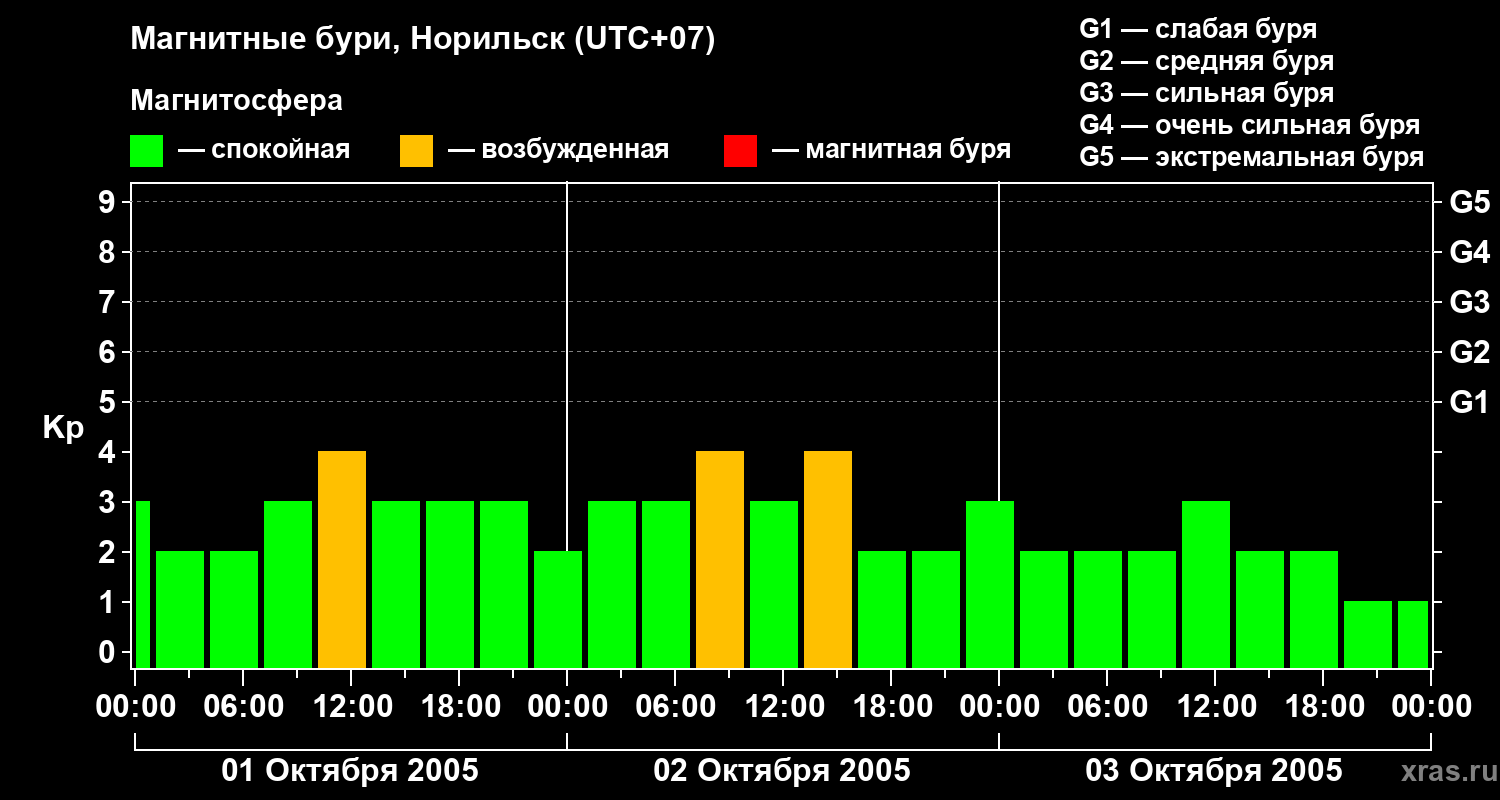Click the 'G1 — слабая буря' description
Viewport: 1500px width, 800px height.
[x=1198, y=29]
